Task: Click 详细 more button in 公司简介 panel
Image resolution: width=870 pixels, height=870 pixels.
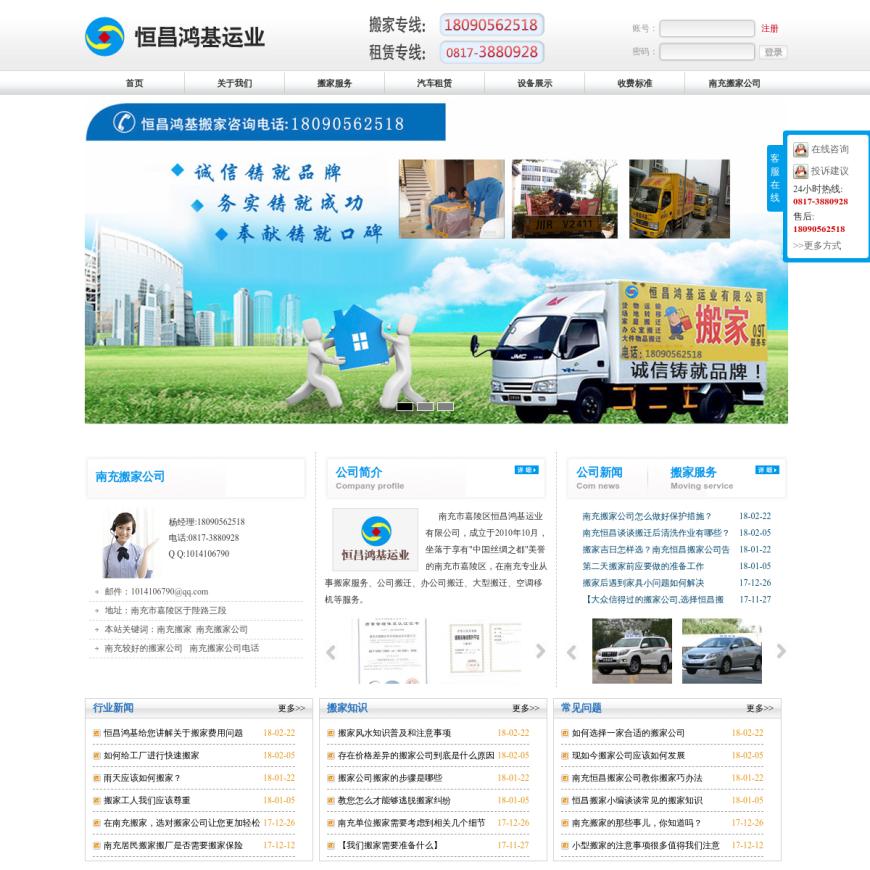Action: [x=527, y=470]
